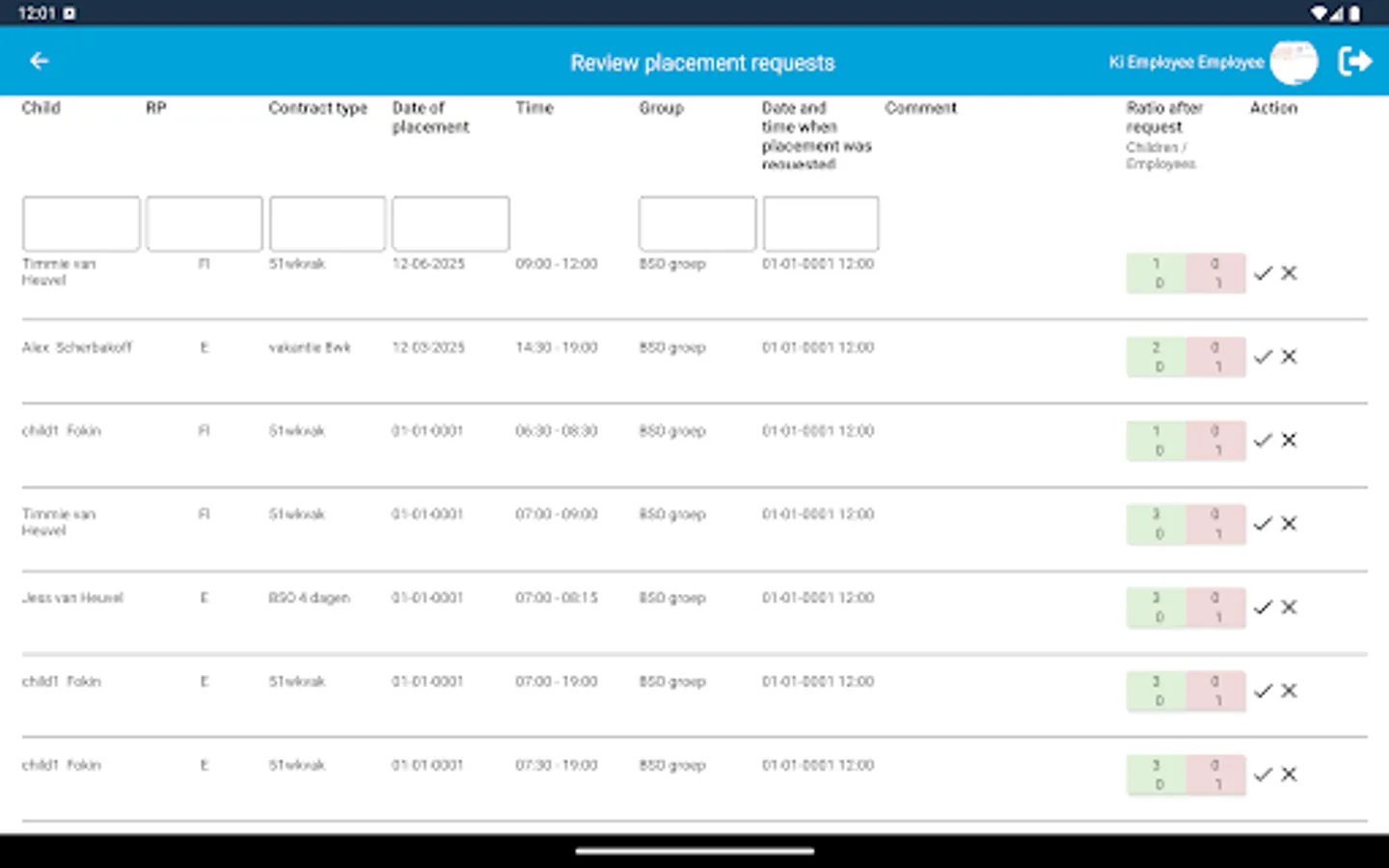Log out via the logout icon

coord(1354,61)
